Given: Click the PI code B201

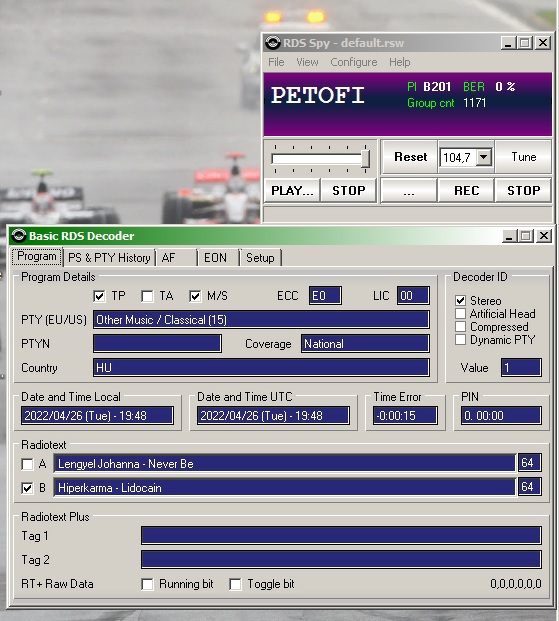Looking at the screenshot, I should (x=437, y=87).
